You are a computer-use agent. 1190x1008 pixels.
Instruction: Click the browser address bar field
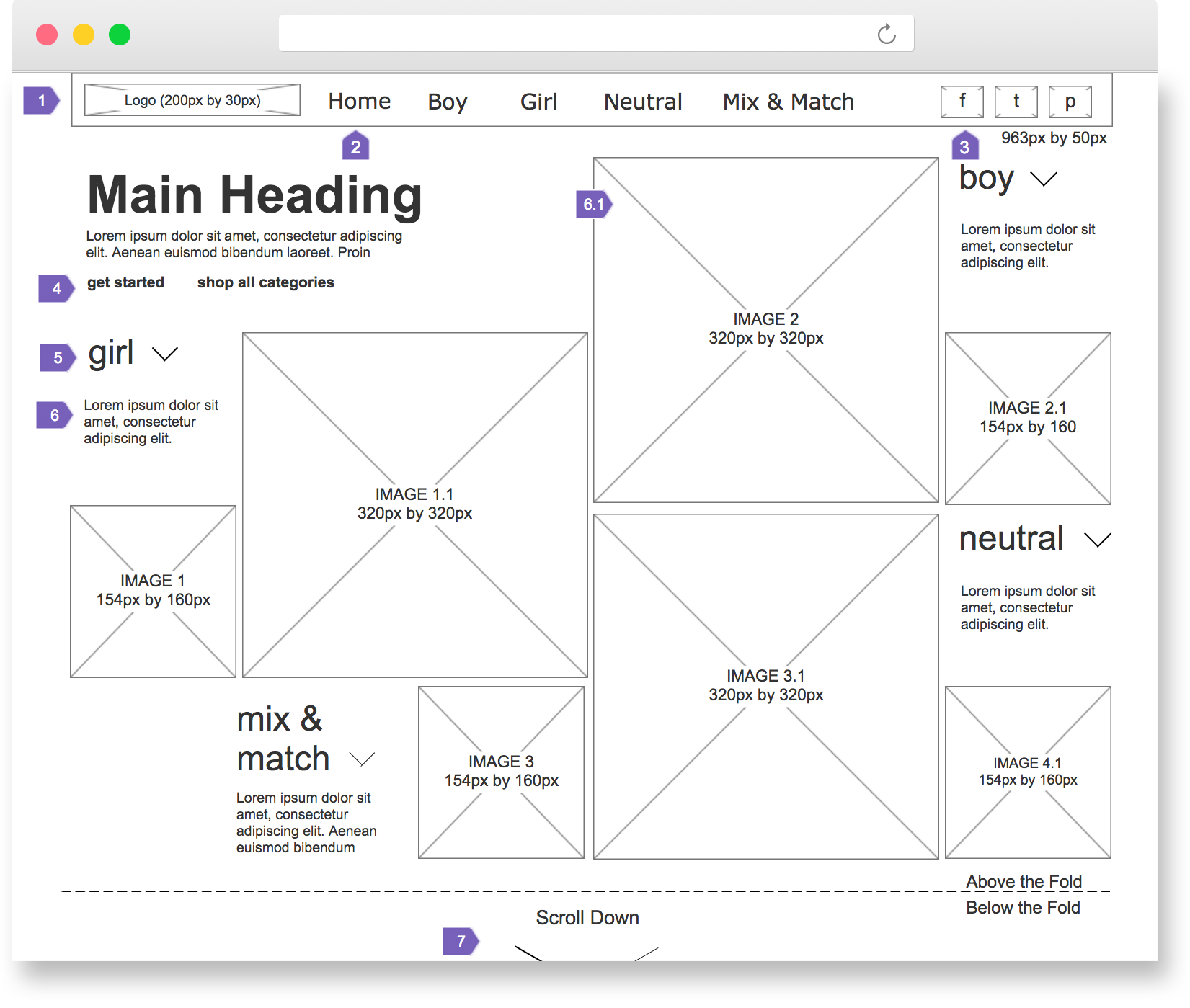pyautogui.click(x=596, y=34)
